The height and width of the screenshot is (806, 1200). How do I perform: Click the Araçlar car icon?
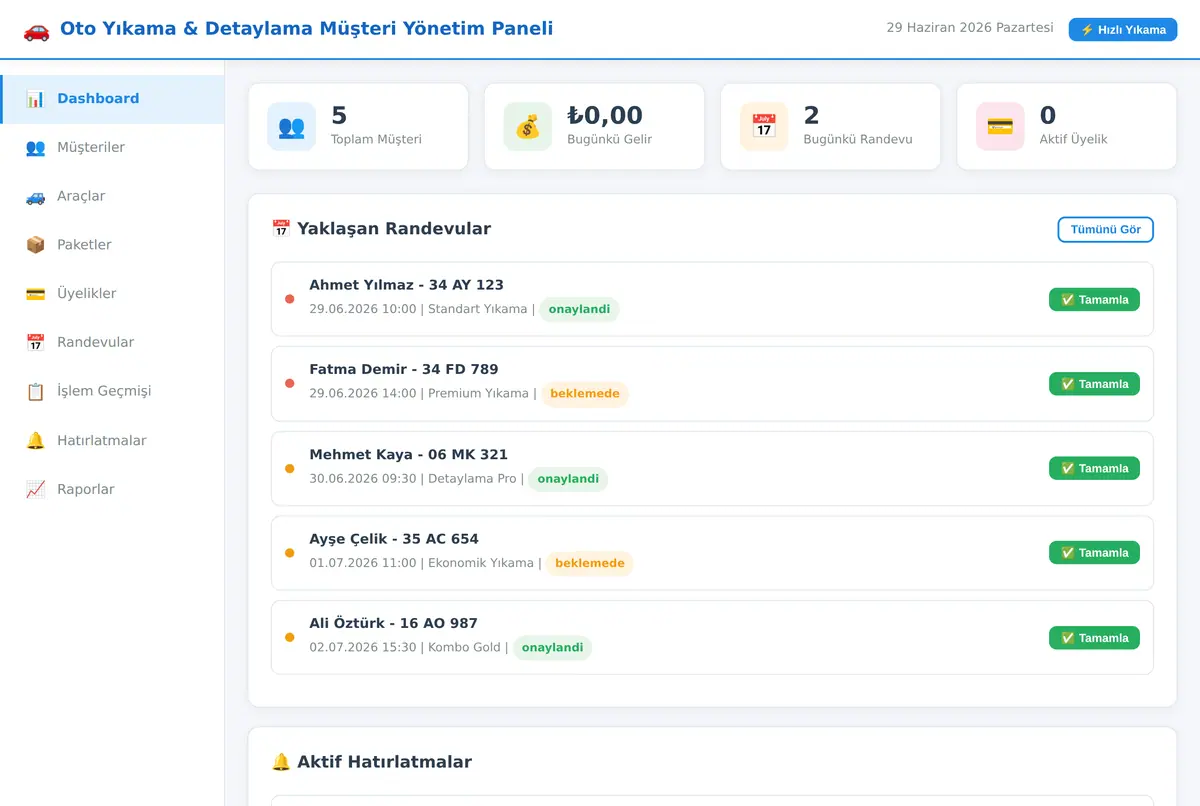point(35,197)
